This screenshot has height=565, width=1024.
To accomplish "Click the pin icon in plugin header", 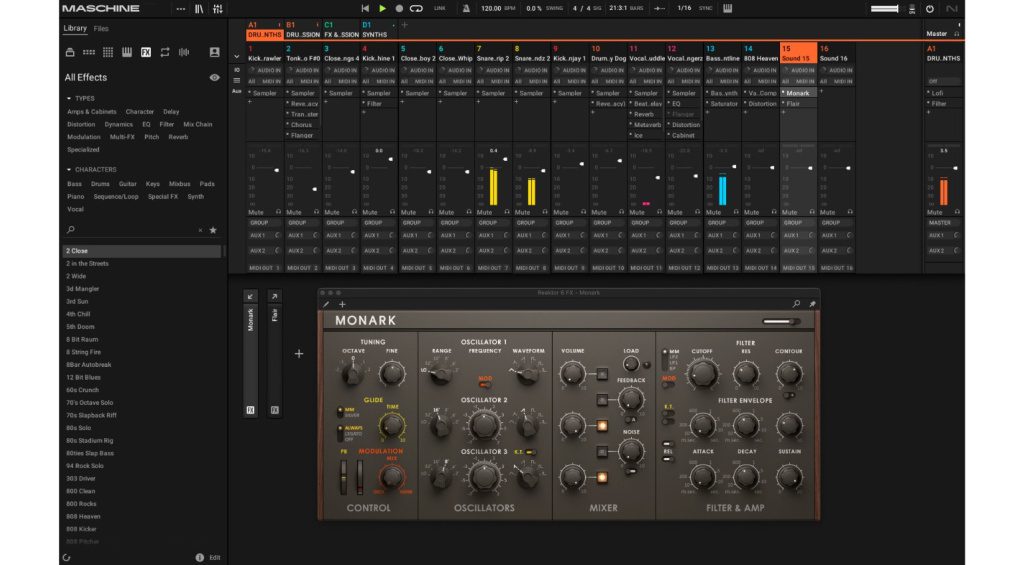I will 812,303.
